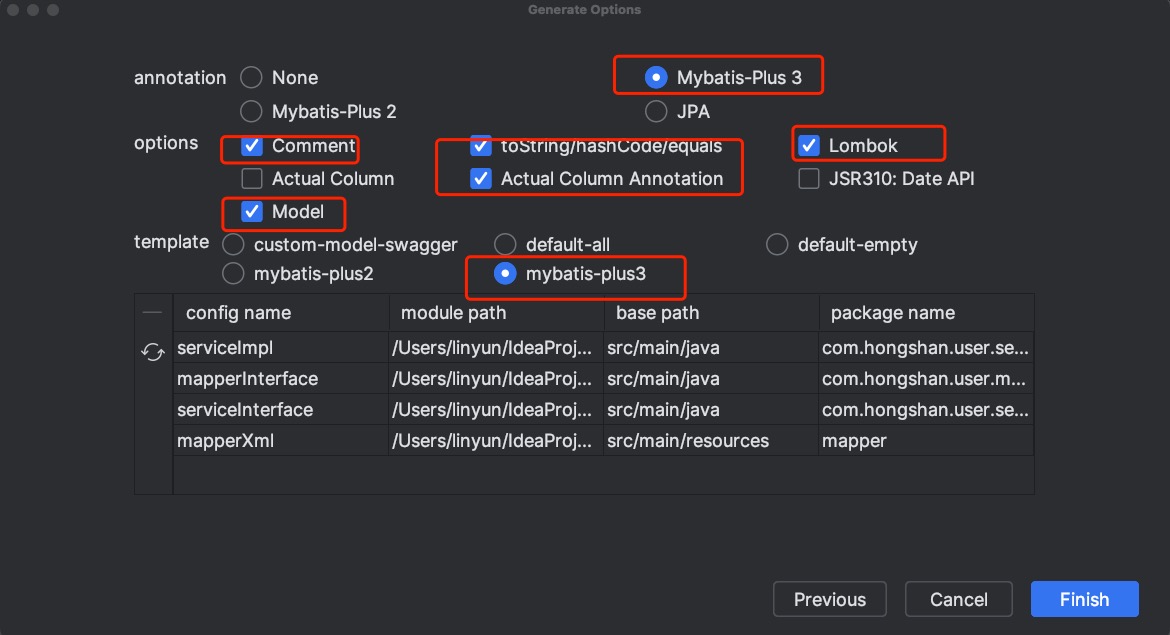Toggle the Actual Column Annotation checkbox

tap(481, 178)
